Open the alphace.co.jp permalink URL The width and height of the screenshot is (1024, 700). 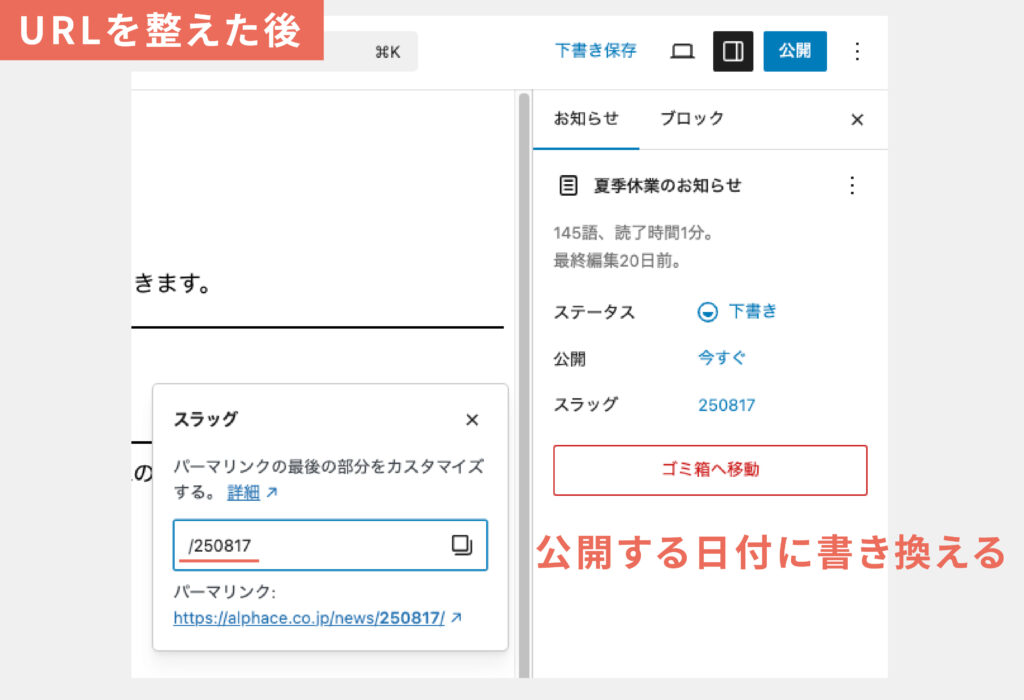pos(309,618)
